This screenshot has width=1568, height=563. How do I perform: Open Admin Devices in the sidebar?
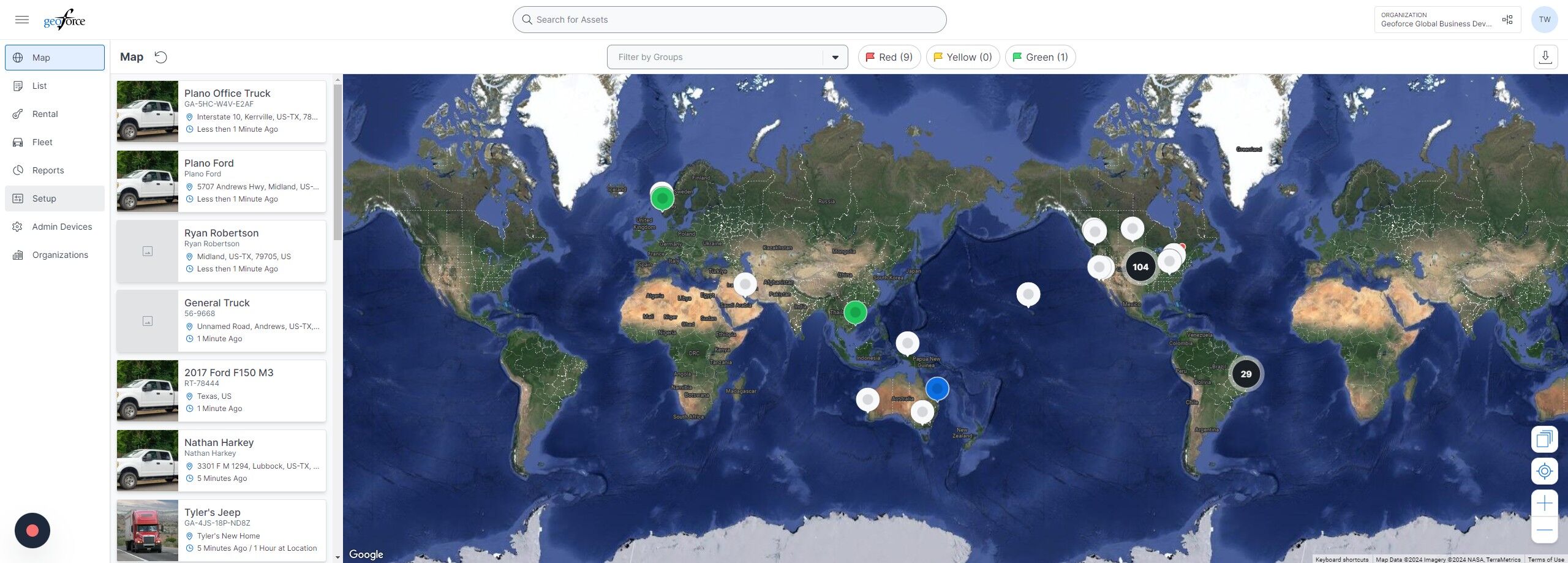click(x=55, y=227)
